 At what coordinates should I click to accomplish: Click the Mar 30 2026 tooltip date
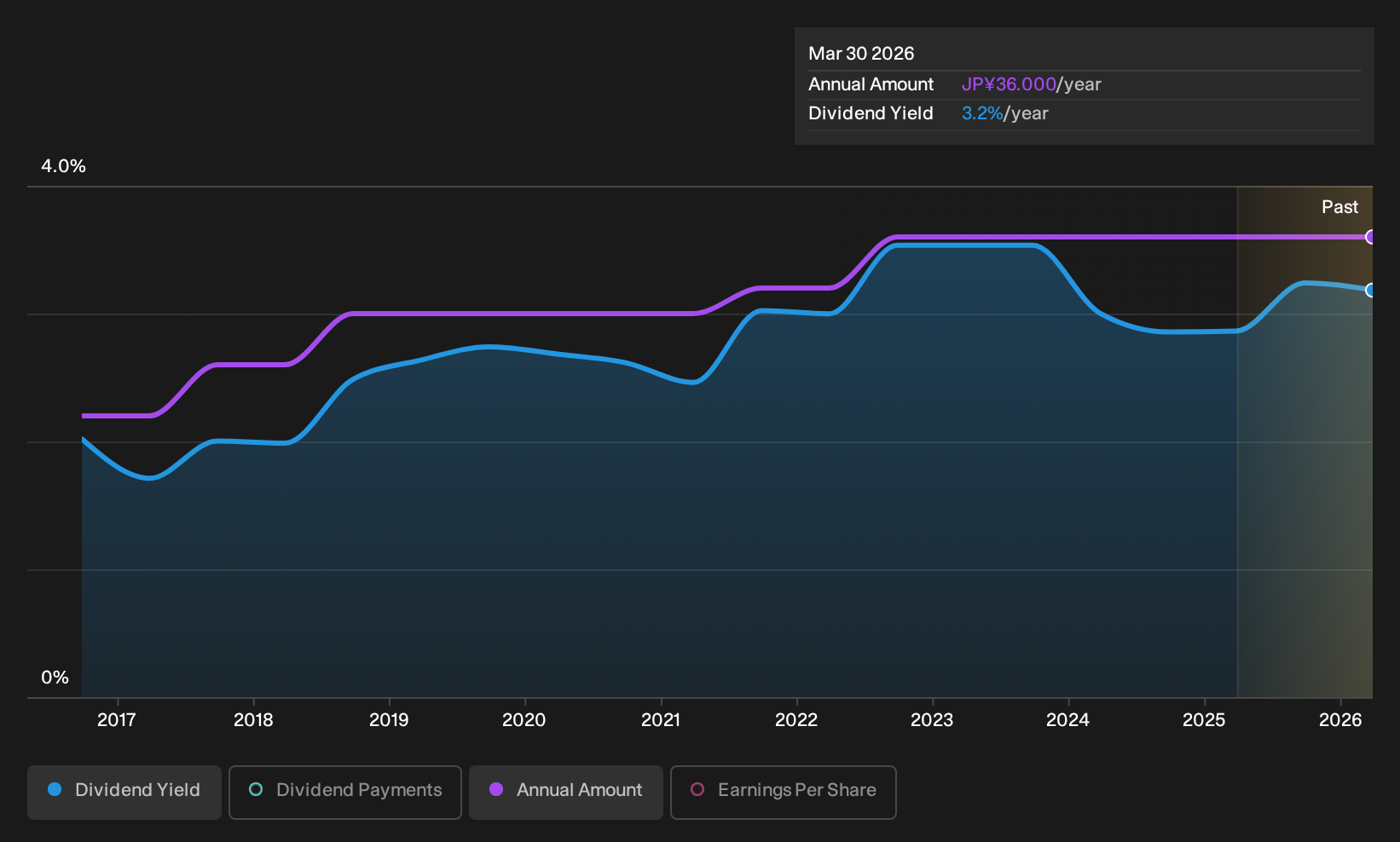tap(861, 54)
